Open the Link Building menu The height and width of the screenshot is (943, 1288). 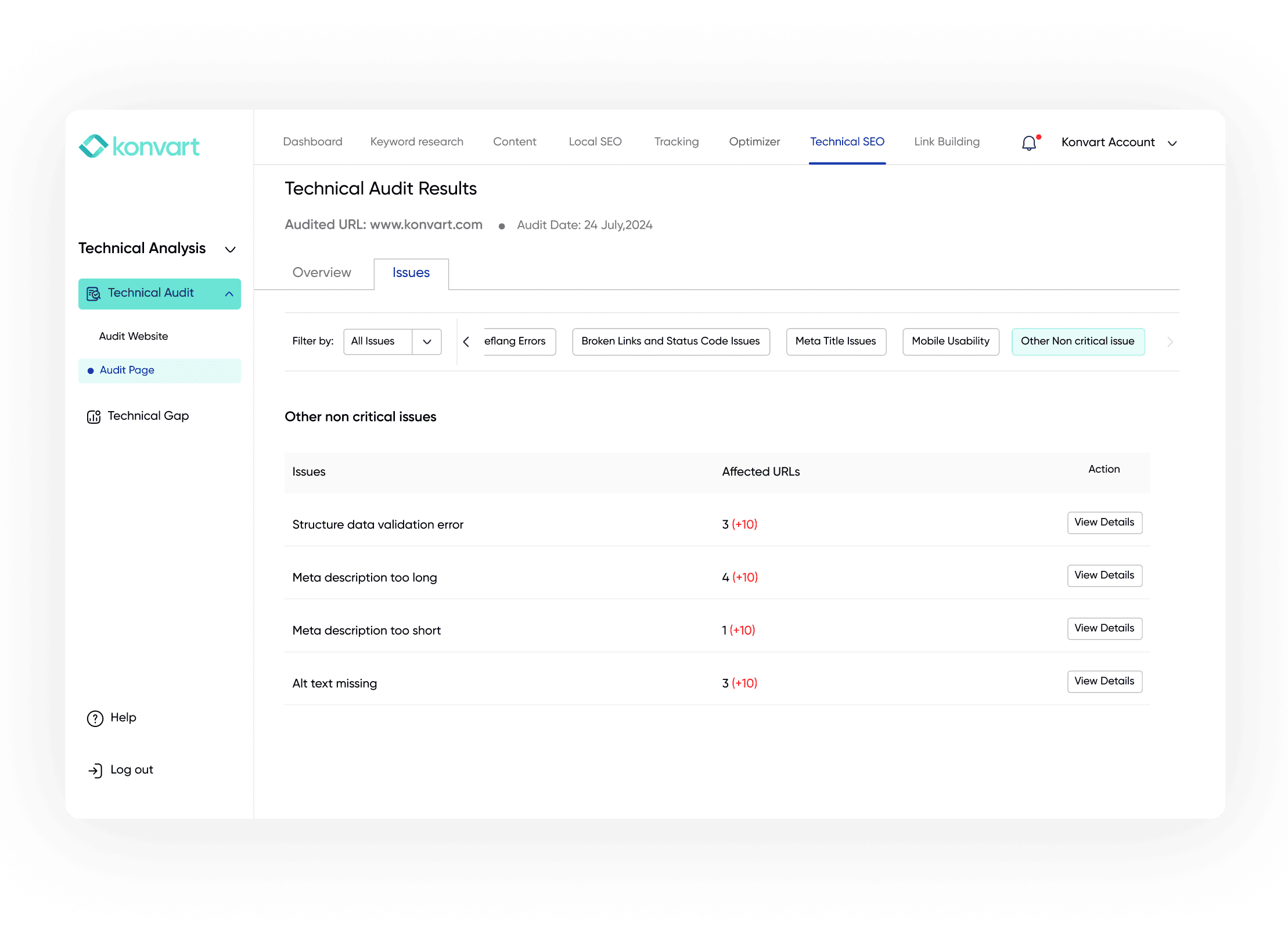(x=947, y=142)
